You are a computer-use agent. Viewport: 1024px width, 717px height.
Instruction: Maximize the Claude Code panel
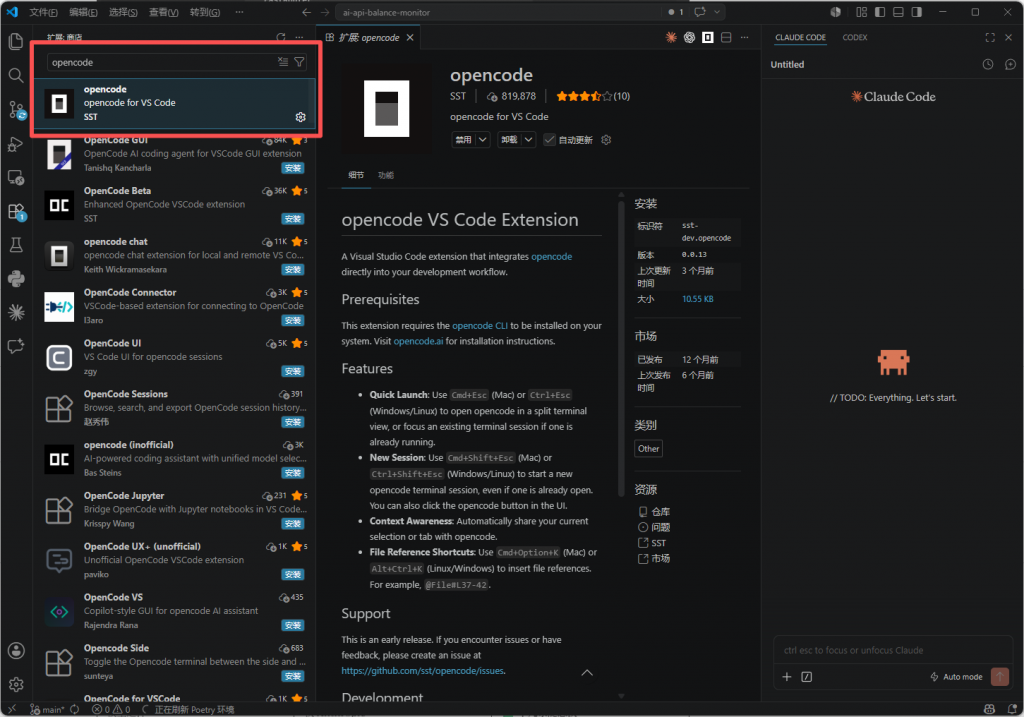pos(990,38)
